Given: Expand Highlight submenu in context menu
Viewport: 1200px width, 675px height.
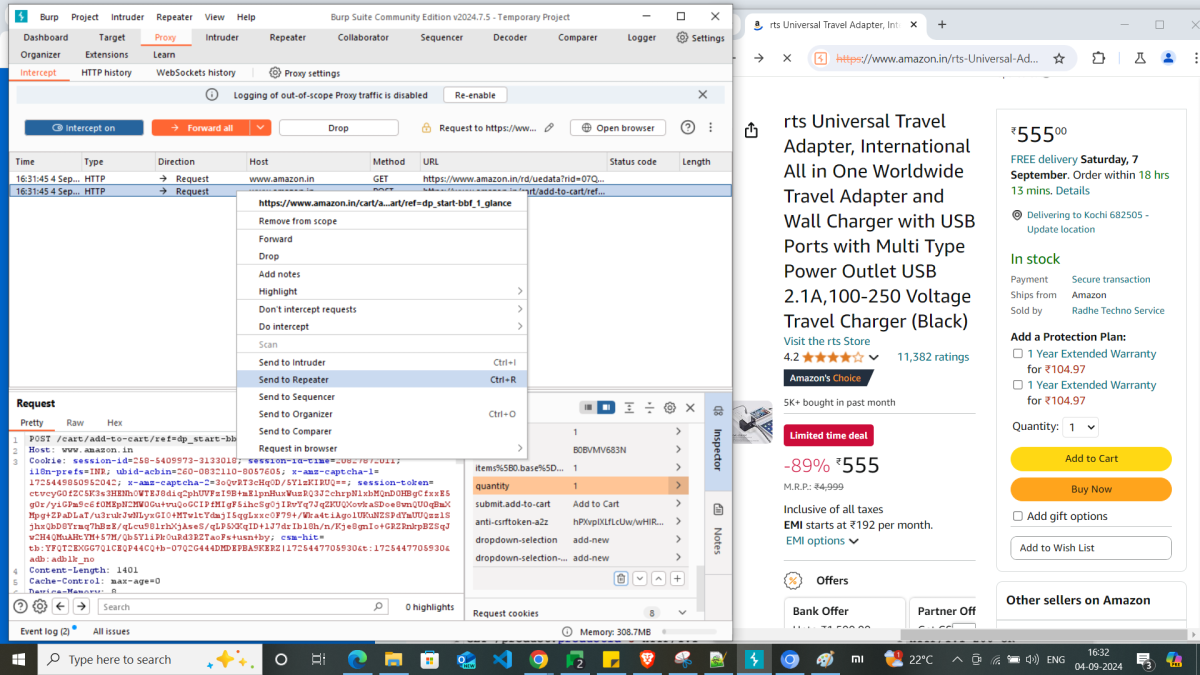Looking at the screenshot, I should (520, 291).
